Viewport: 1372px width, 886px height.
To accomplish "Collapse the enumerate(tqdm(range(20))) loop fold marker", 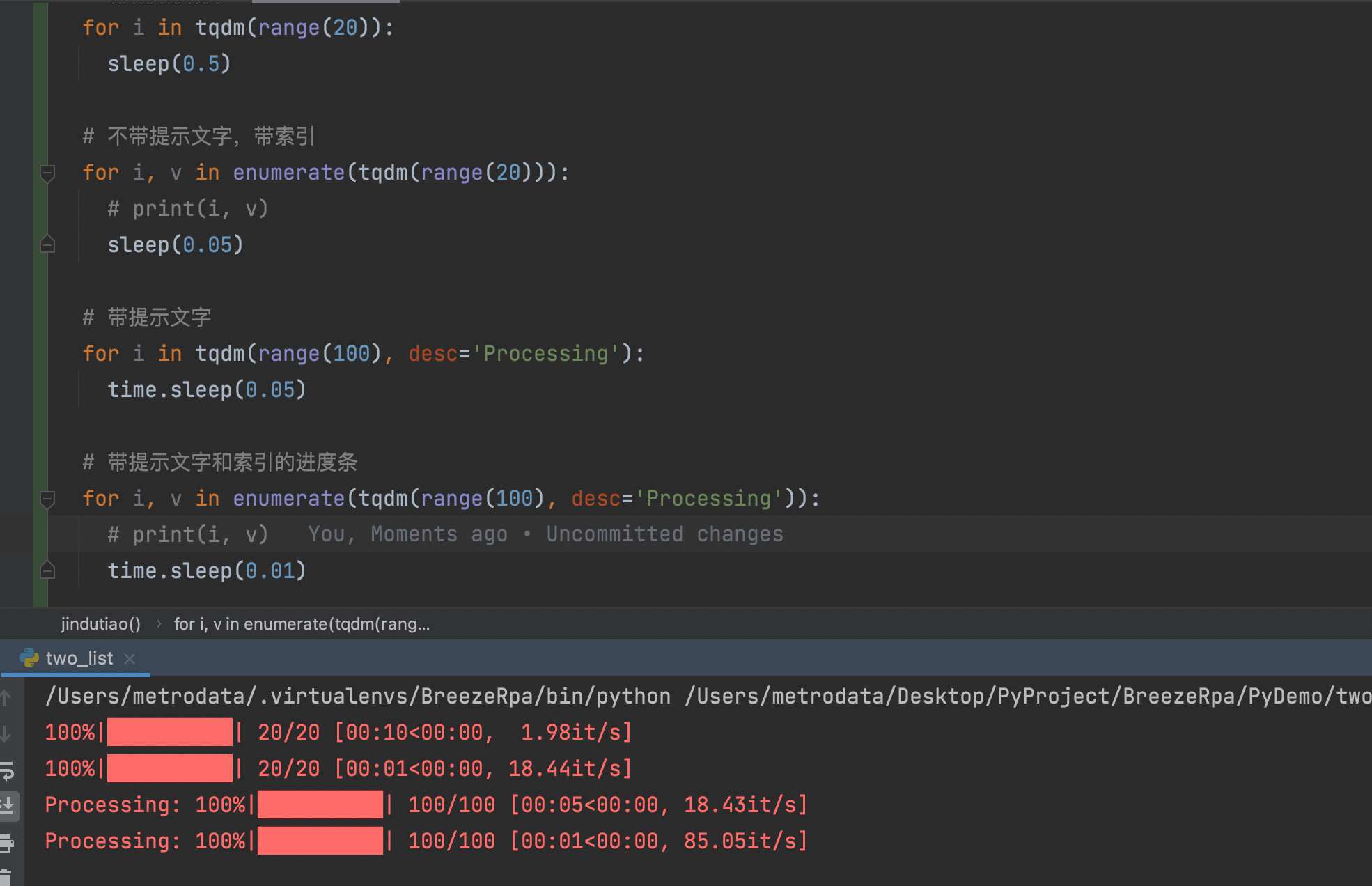I will (x=47, y=172).
